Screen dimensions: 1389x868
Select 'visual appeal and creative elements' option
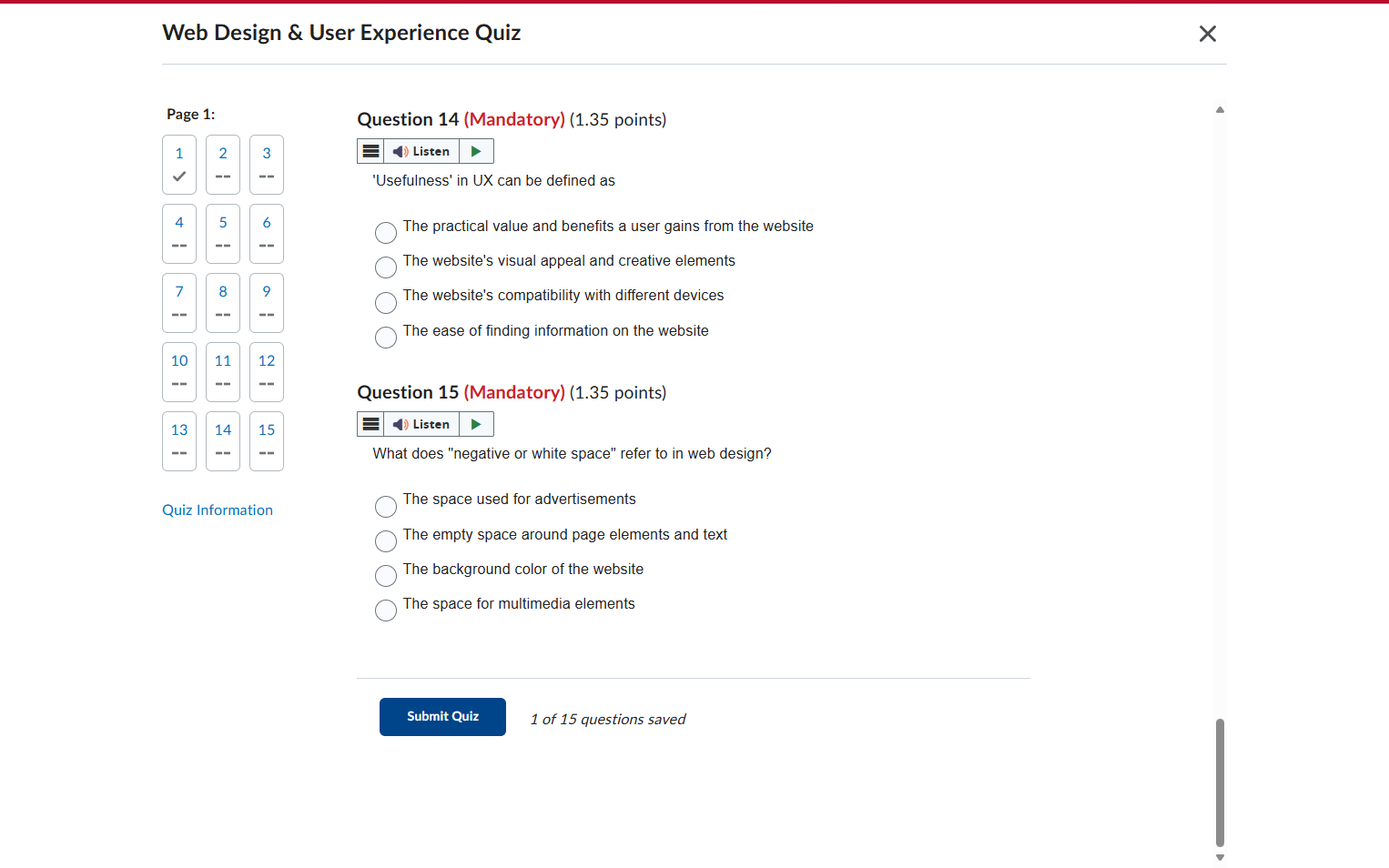click(386, 267)
